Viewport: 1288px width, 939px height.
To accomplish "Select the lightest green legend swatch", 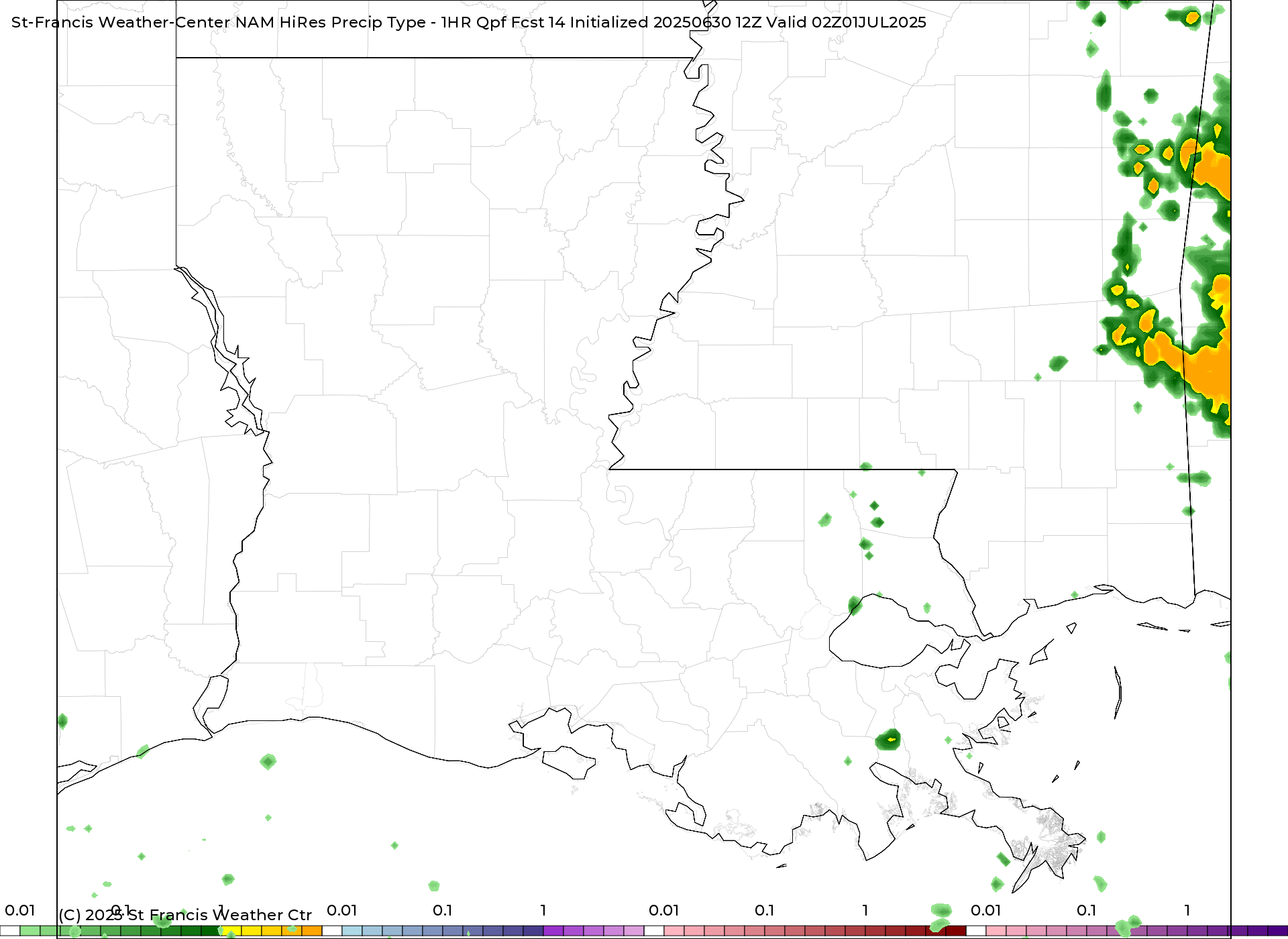I will [30, 931].
